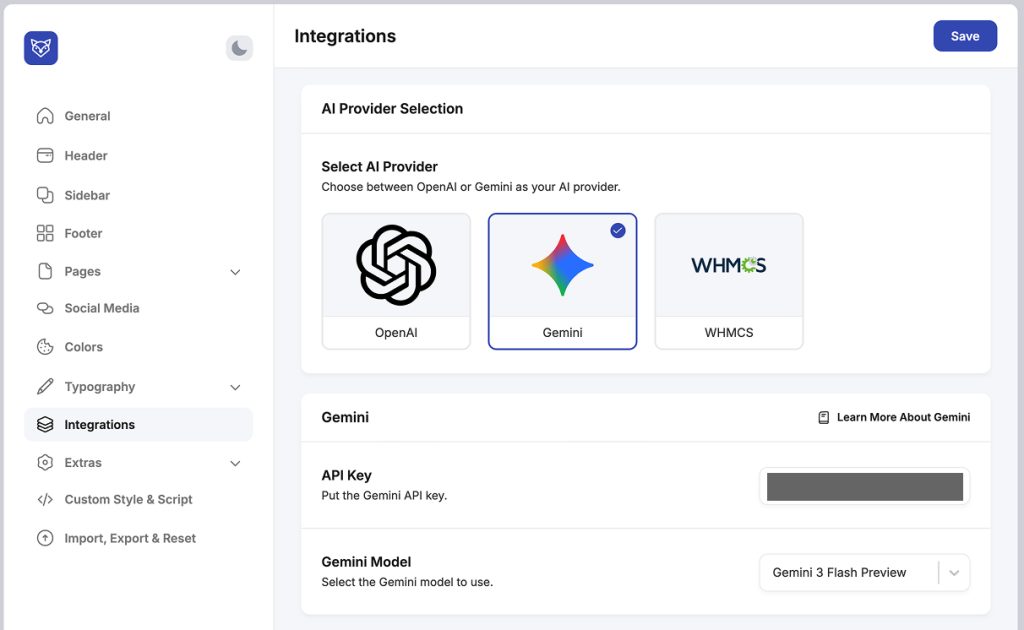Open the Integrations menu item

click(x=100, y=425)
